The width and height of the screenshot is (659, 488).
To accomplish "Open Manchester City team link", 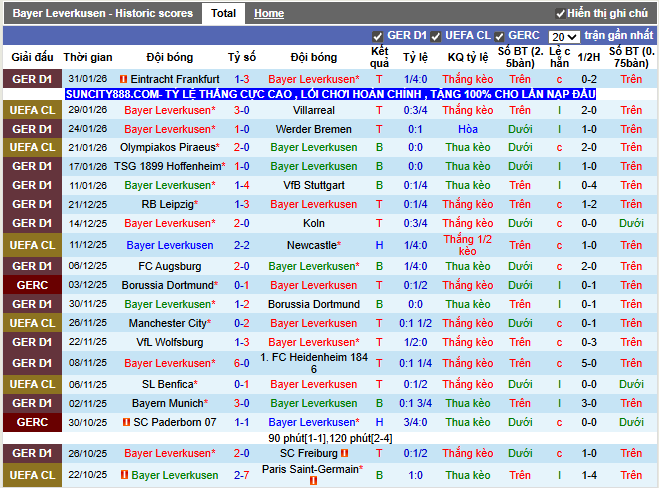I will [168, 323].
